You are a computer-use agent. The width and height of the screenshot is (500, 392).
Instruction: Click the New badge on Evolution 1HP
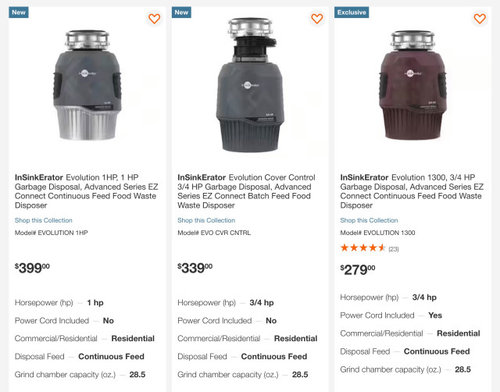click(19, 12)
